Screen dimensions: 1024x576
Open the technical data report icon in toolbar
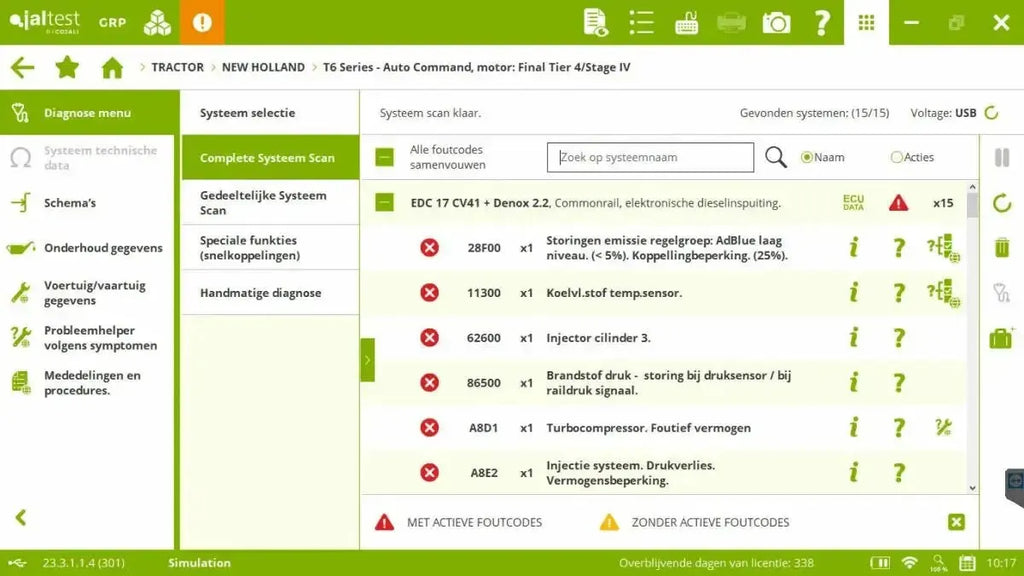click(597, 20)
